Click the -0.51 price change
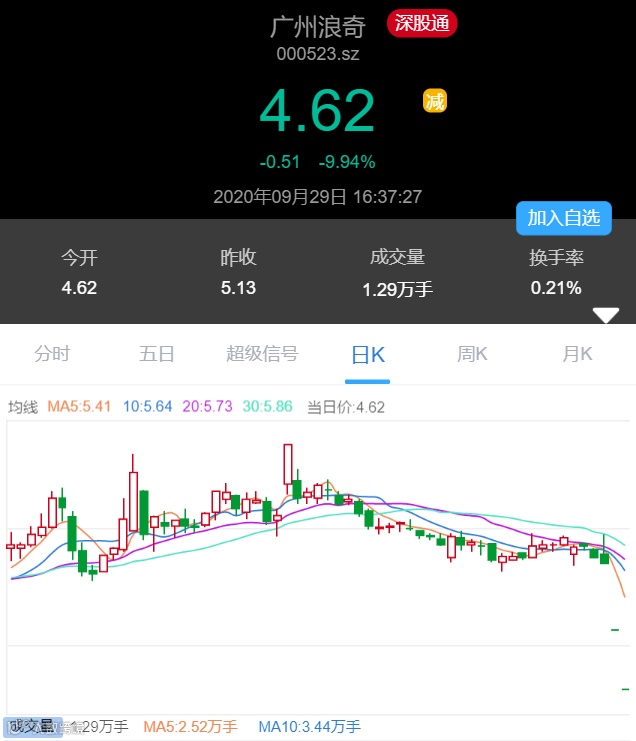This screenshot has width=636, height=741. pos(280,162)
